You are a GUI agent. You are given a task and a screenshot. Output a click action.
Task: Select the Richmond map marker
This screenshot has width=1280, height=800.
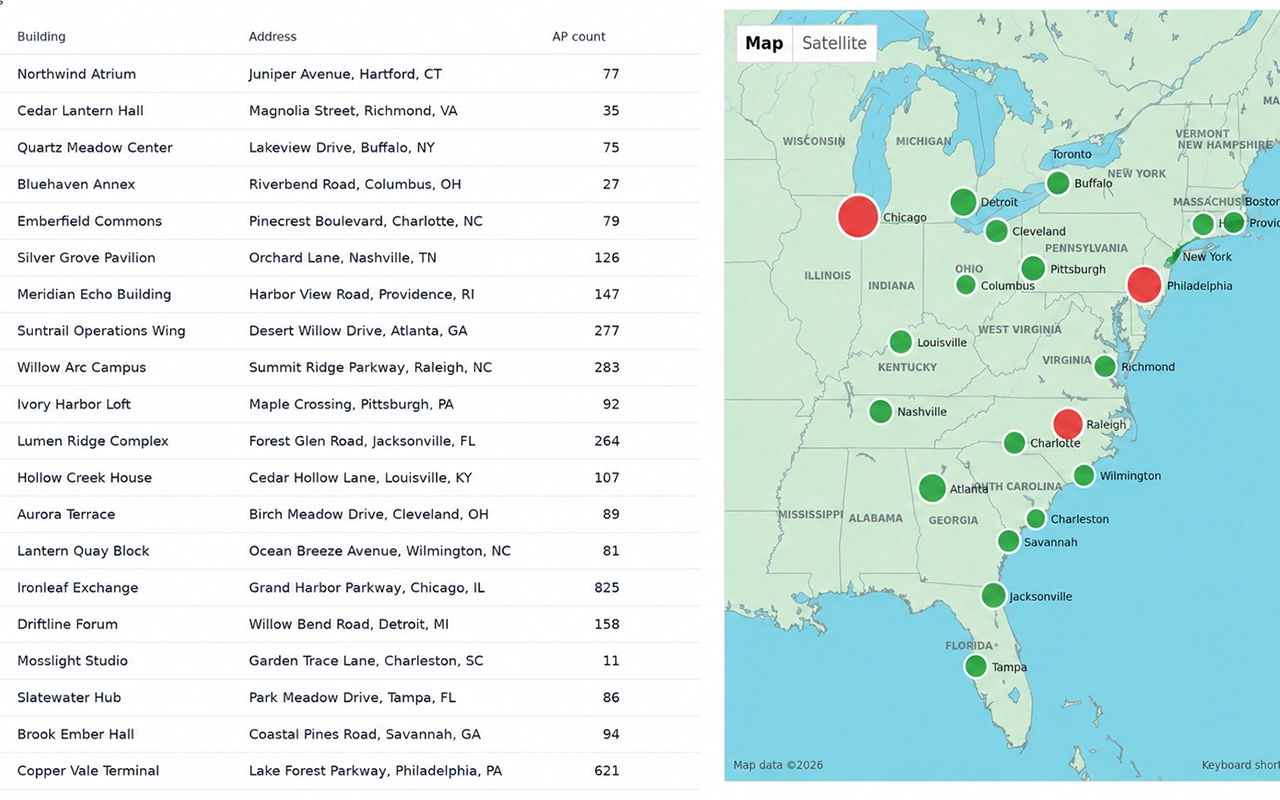pos(1105,366)
